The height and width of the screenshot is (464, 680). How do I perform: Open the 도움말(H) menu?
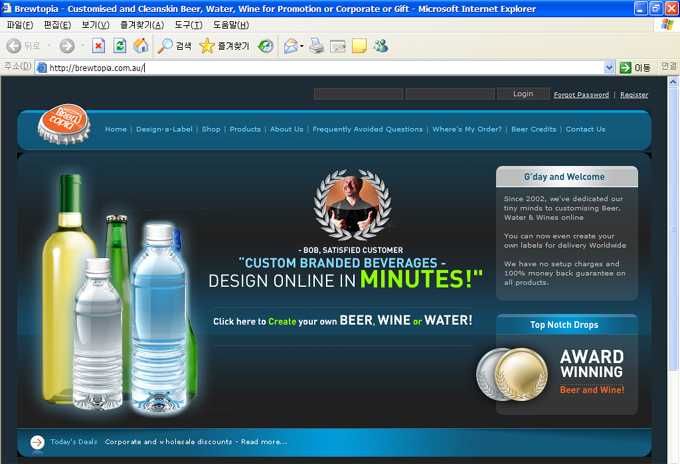(231, 25)
